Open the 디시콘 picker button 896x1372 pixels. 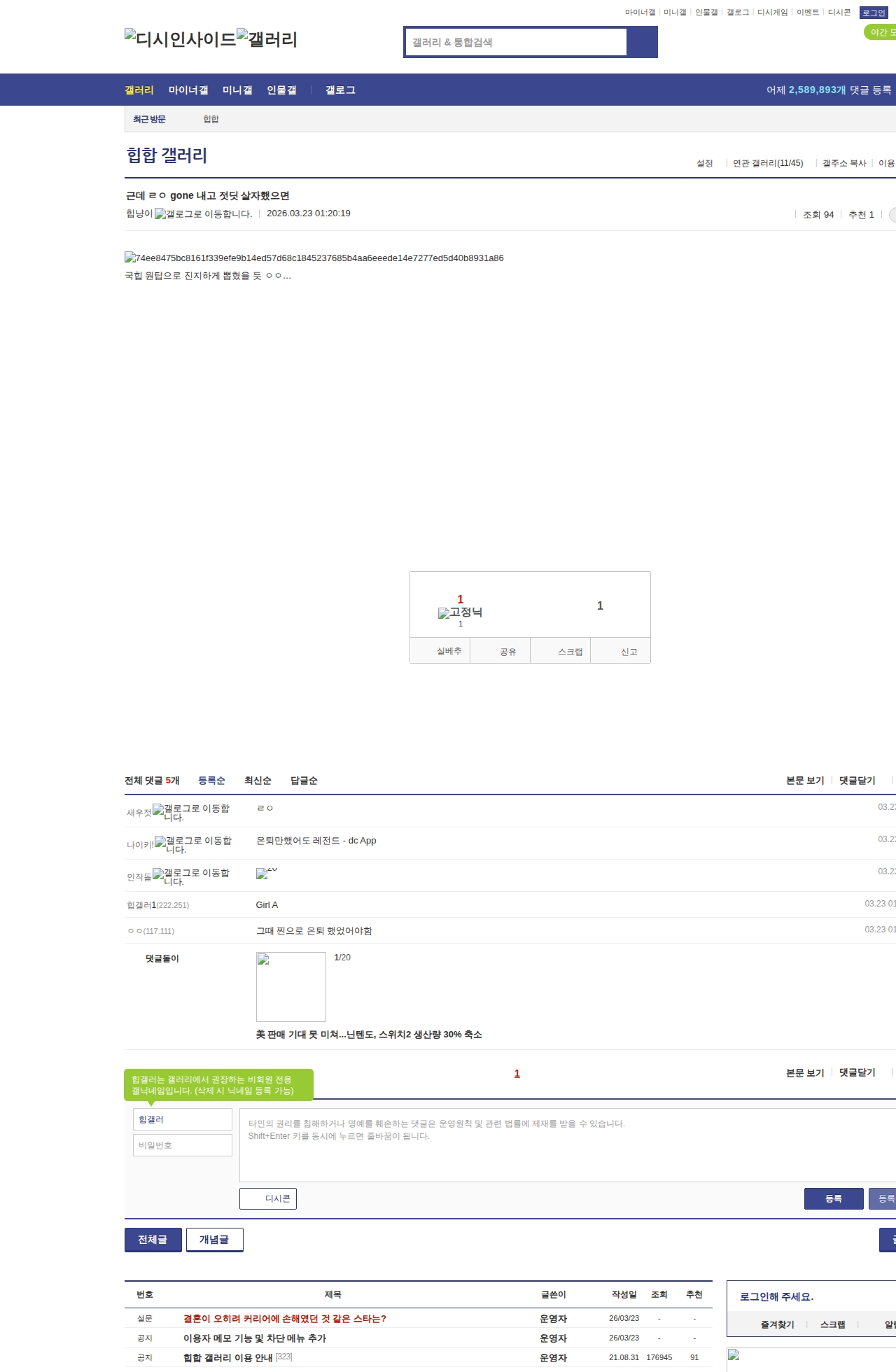268,1198
